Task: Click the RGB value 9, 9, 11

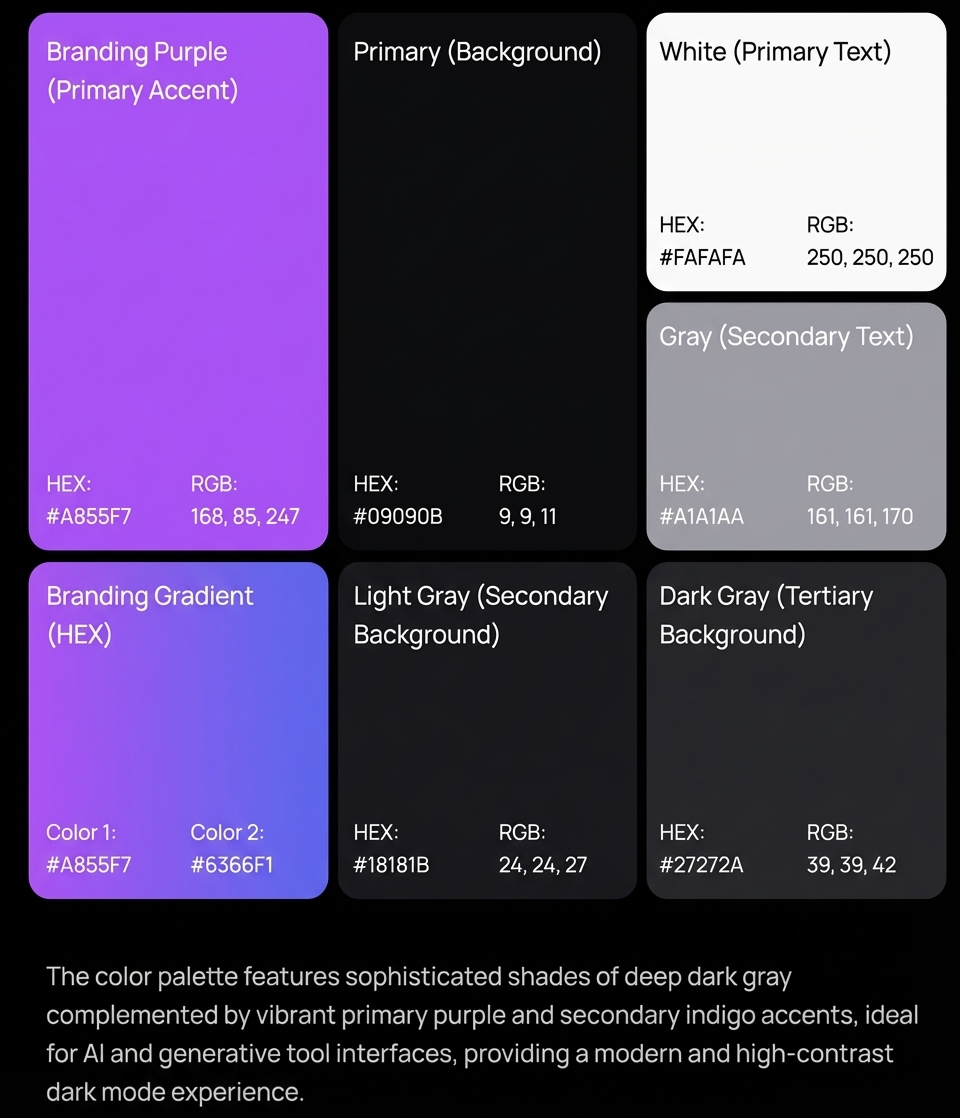Action: click(527, 516)
